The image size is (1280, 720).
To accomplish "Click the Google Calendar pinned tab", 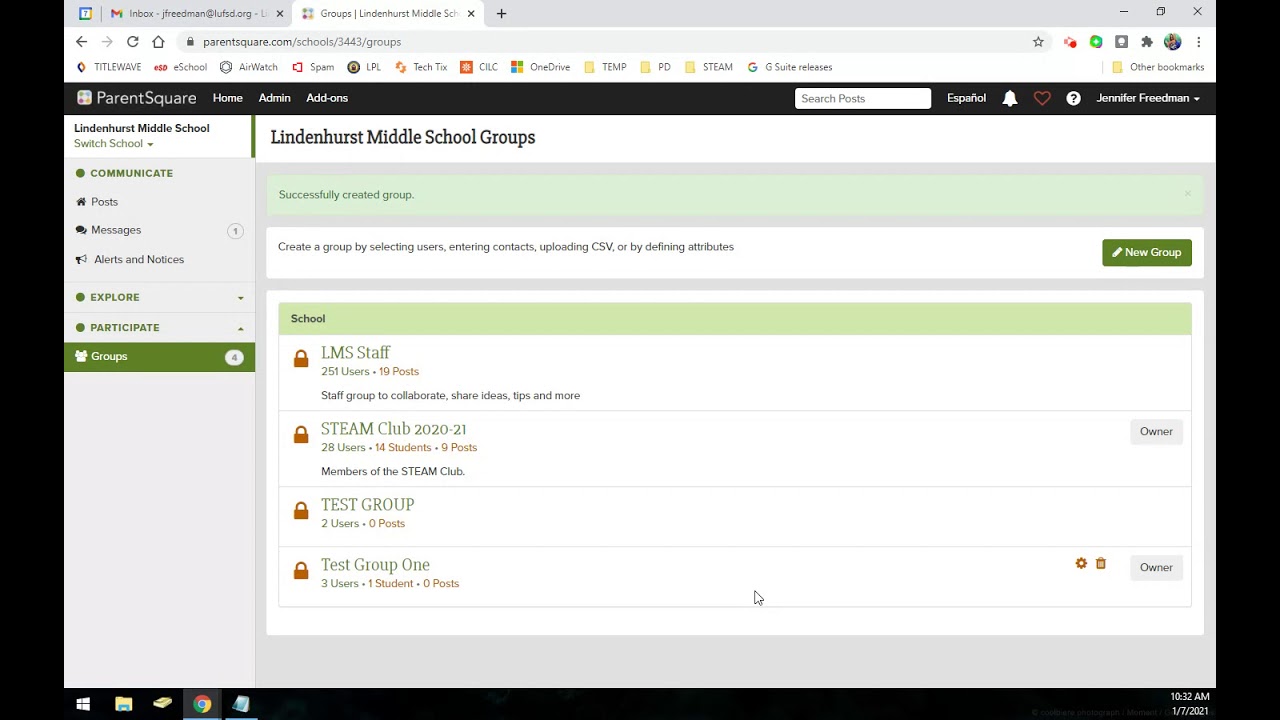I will (x=85, y=14).
